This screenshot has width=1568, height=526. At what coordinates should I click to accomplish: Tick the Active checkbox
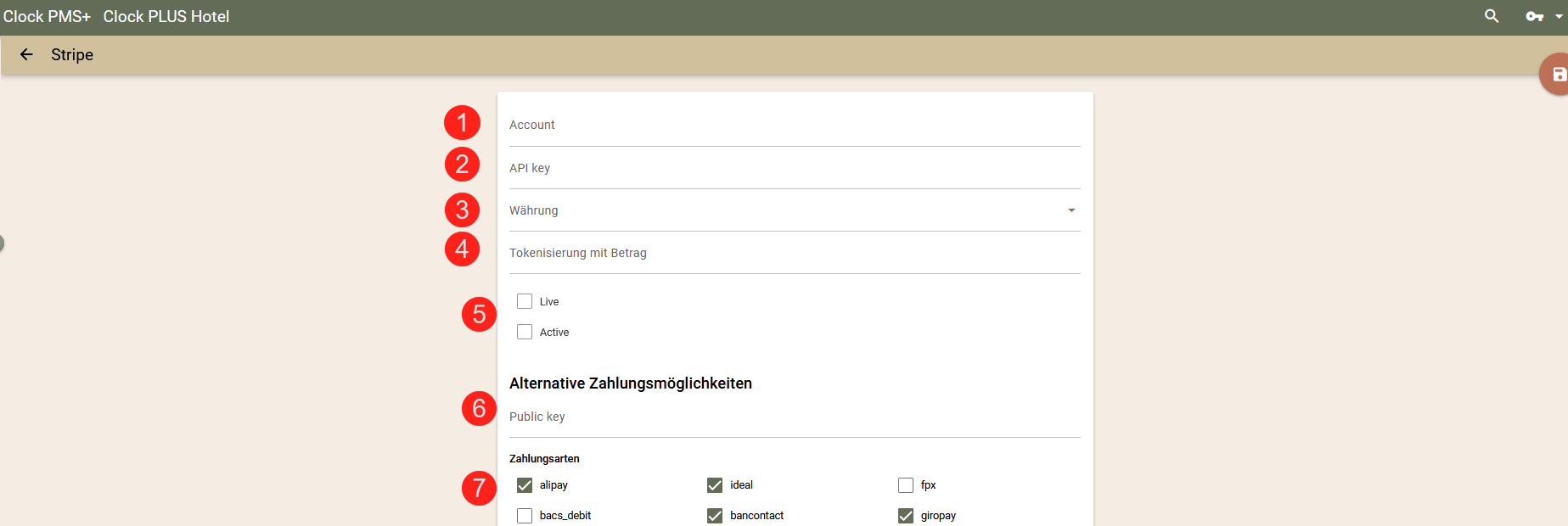525,332
